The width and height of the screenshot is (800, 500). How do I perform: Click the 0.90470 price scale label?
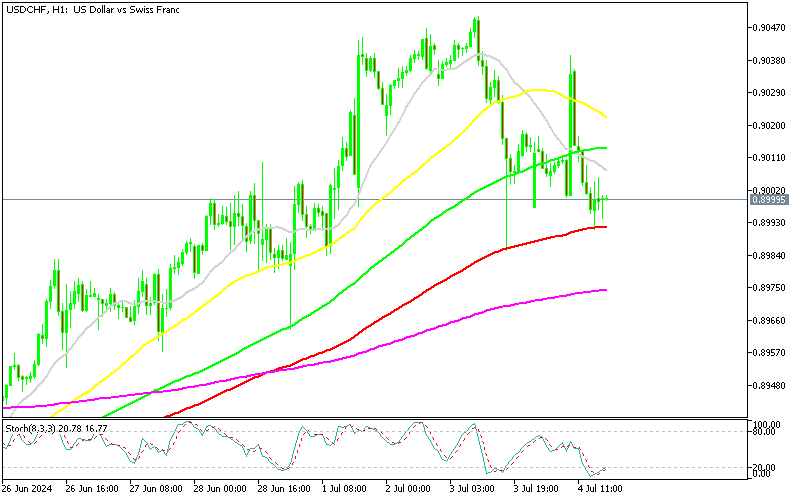[769, 28]
